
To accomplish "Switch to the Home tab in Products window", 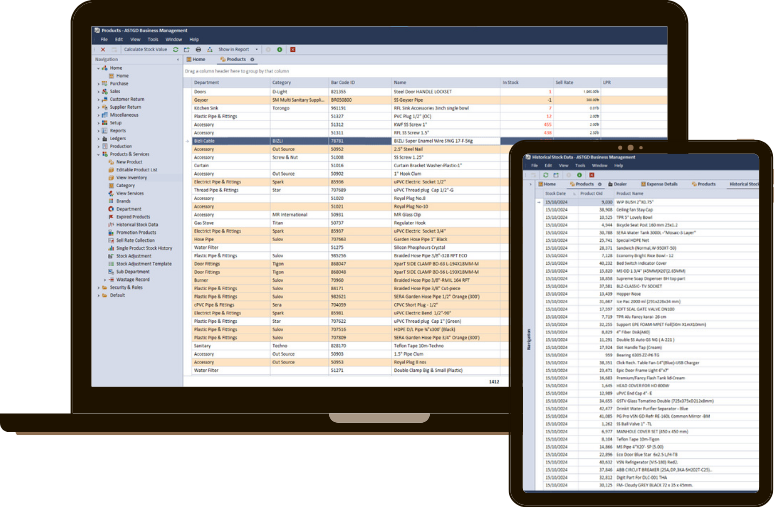I will click(196, 59).
